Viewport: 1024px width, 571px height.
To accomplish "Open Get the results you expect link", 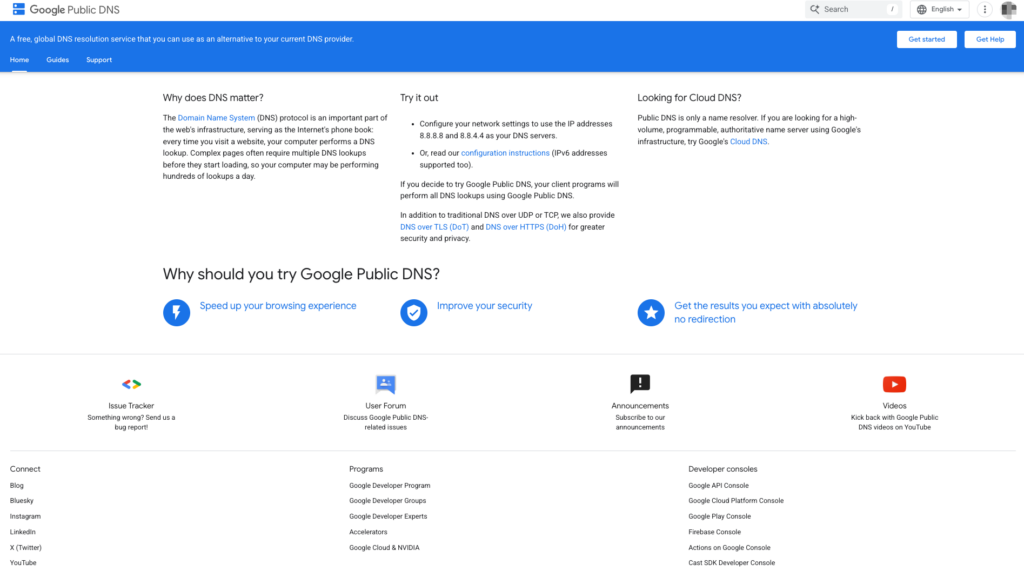I will click(765, 312).
